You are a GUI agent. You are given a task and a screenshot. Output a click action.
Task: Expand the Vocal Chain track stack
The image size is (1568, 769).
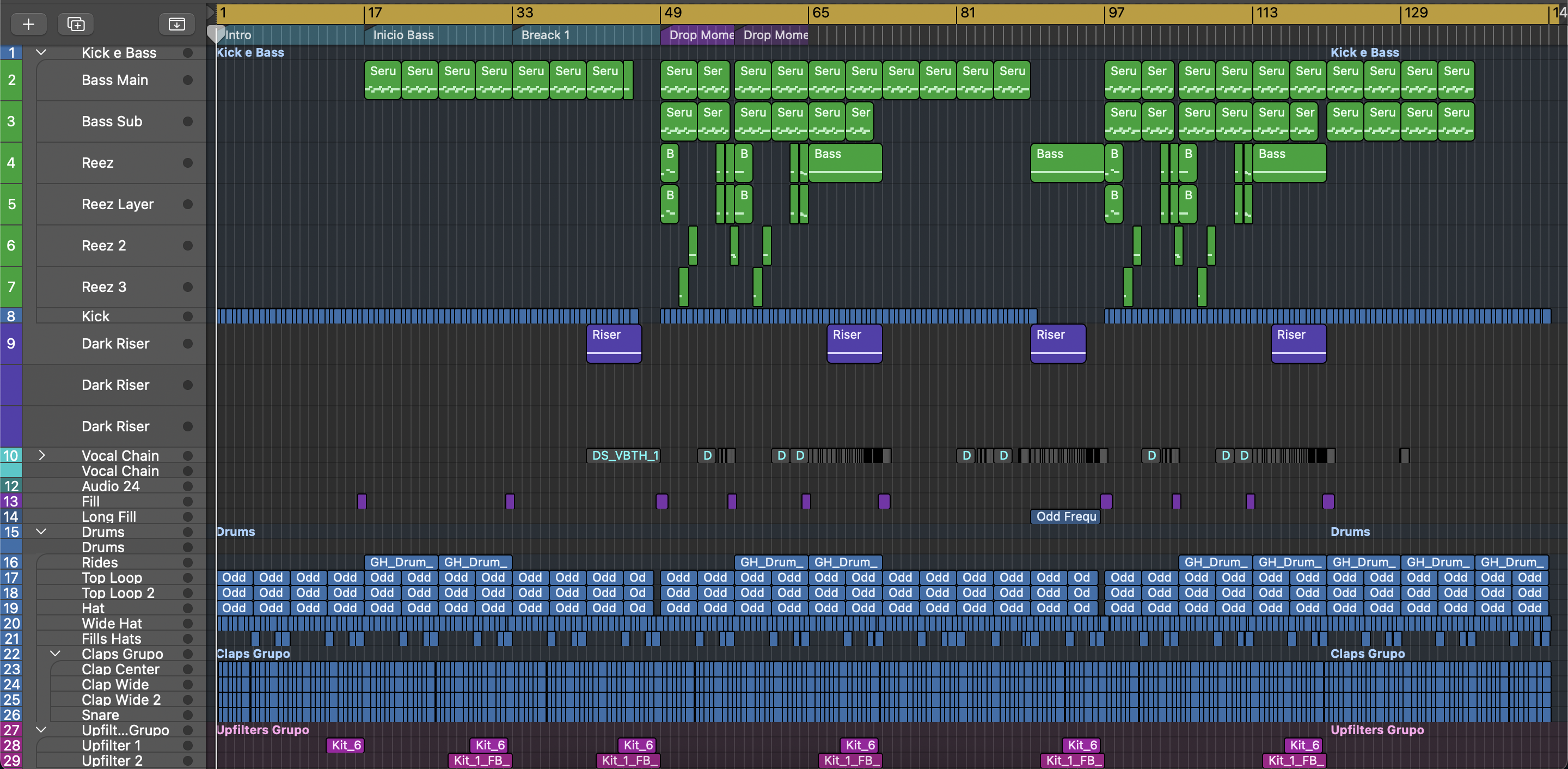(x=41, y=455)
